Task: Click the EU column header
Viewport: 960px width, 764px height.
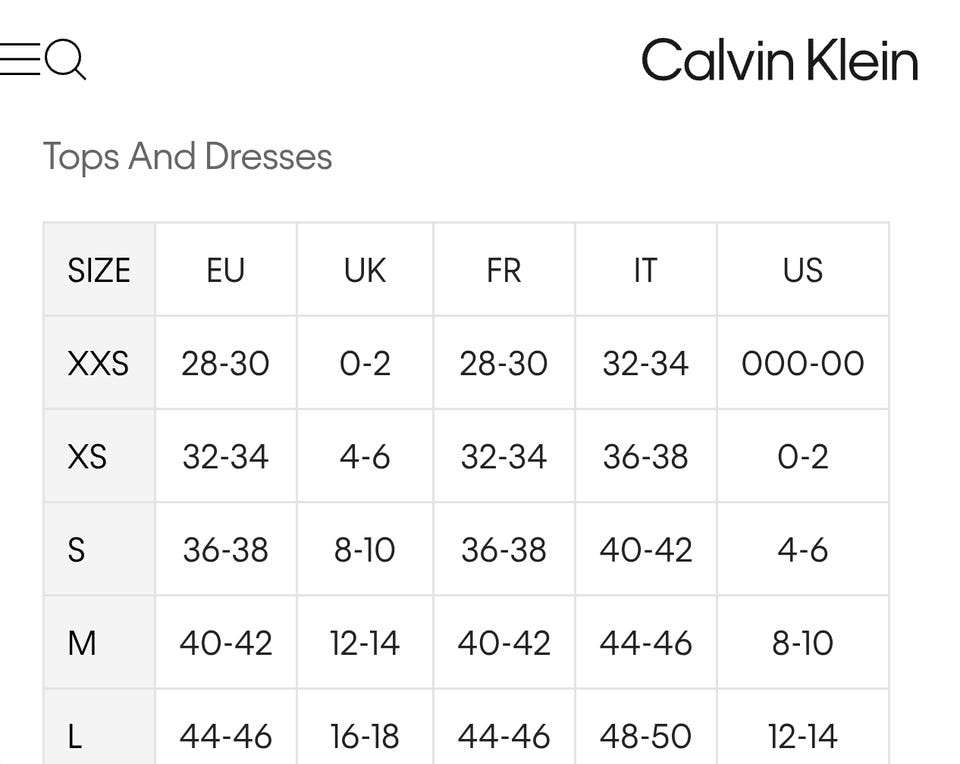Action: [226, 270]
